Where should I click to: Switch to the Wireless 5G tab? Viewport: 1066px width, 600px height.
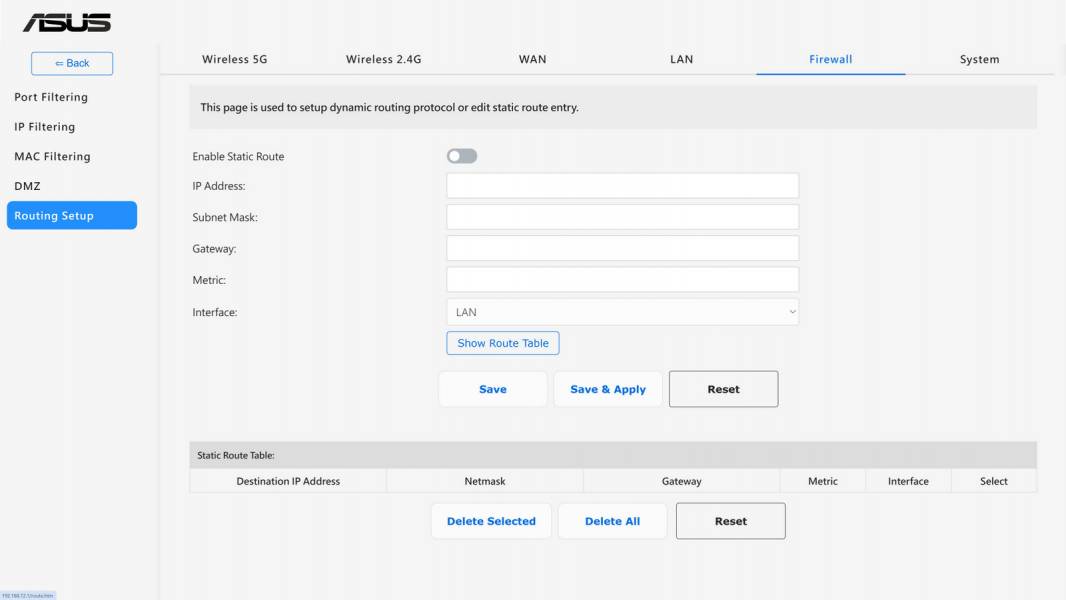point(235,59)
